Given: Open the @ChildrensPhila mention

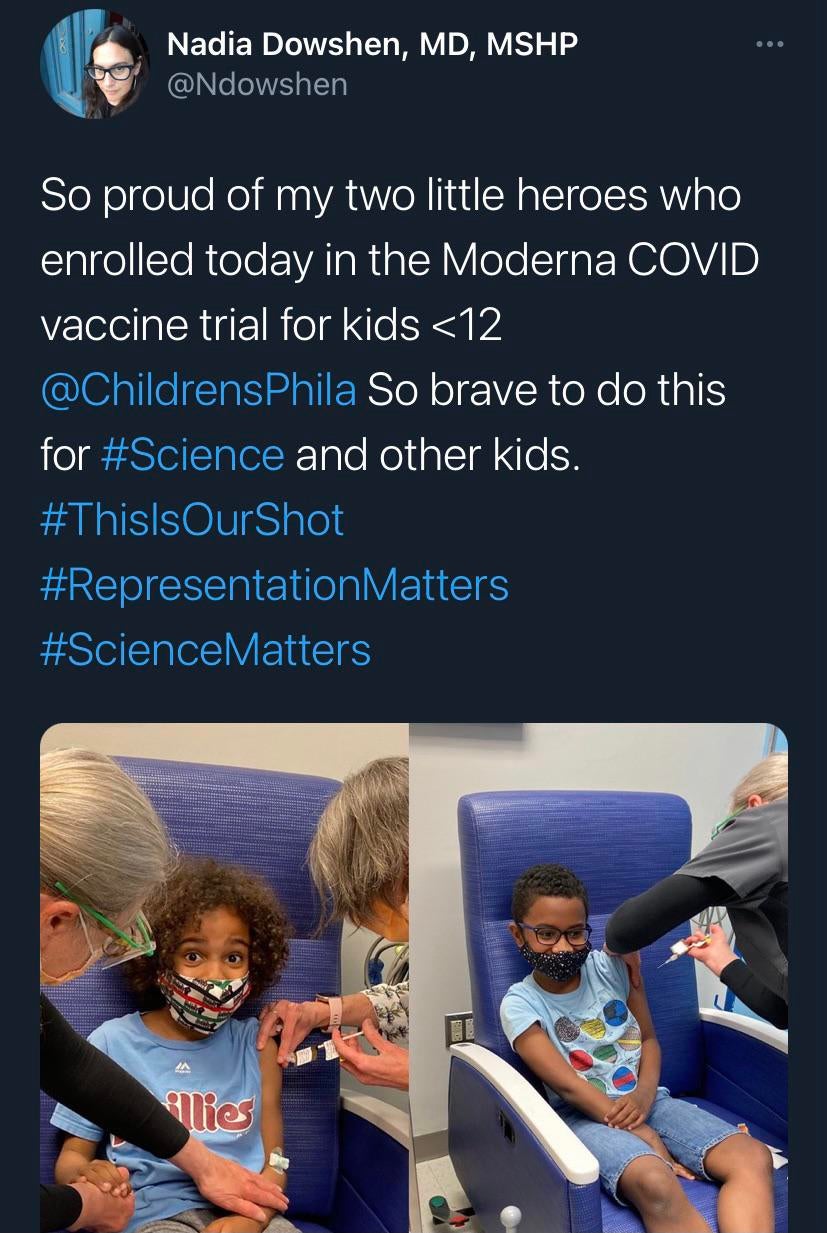Looking at the screenshot, I should pyautogui.click(x=198, y=390).
